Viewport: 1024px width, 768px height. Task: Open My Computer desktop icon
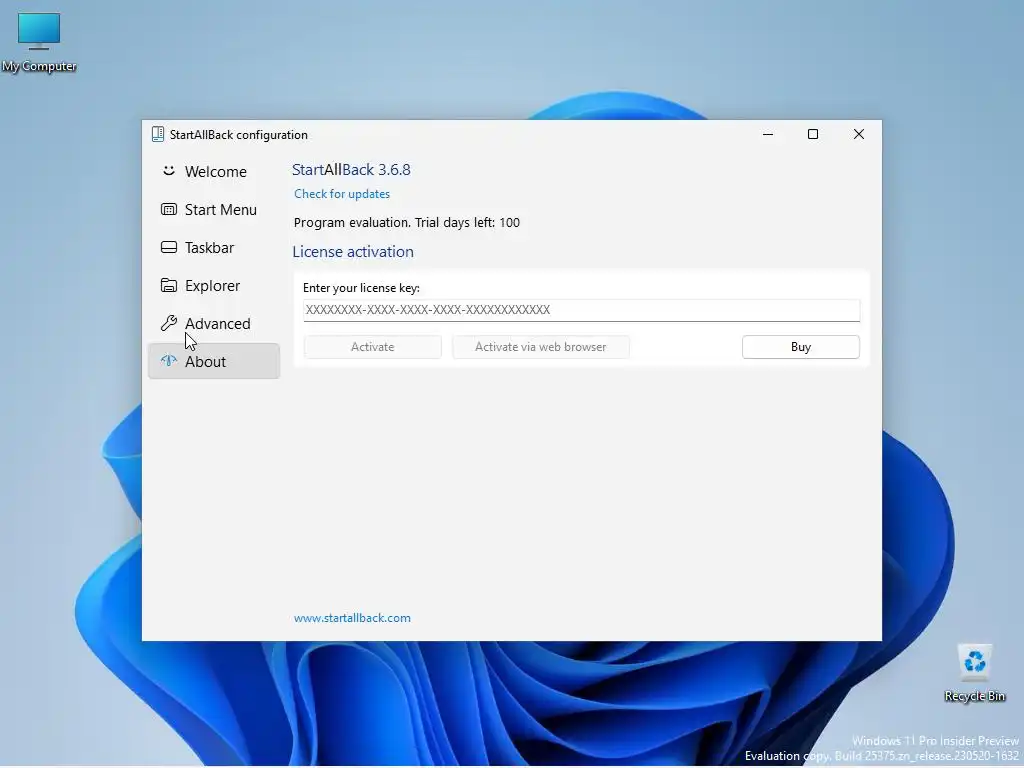(x=39, y=42)
